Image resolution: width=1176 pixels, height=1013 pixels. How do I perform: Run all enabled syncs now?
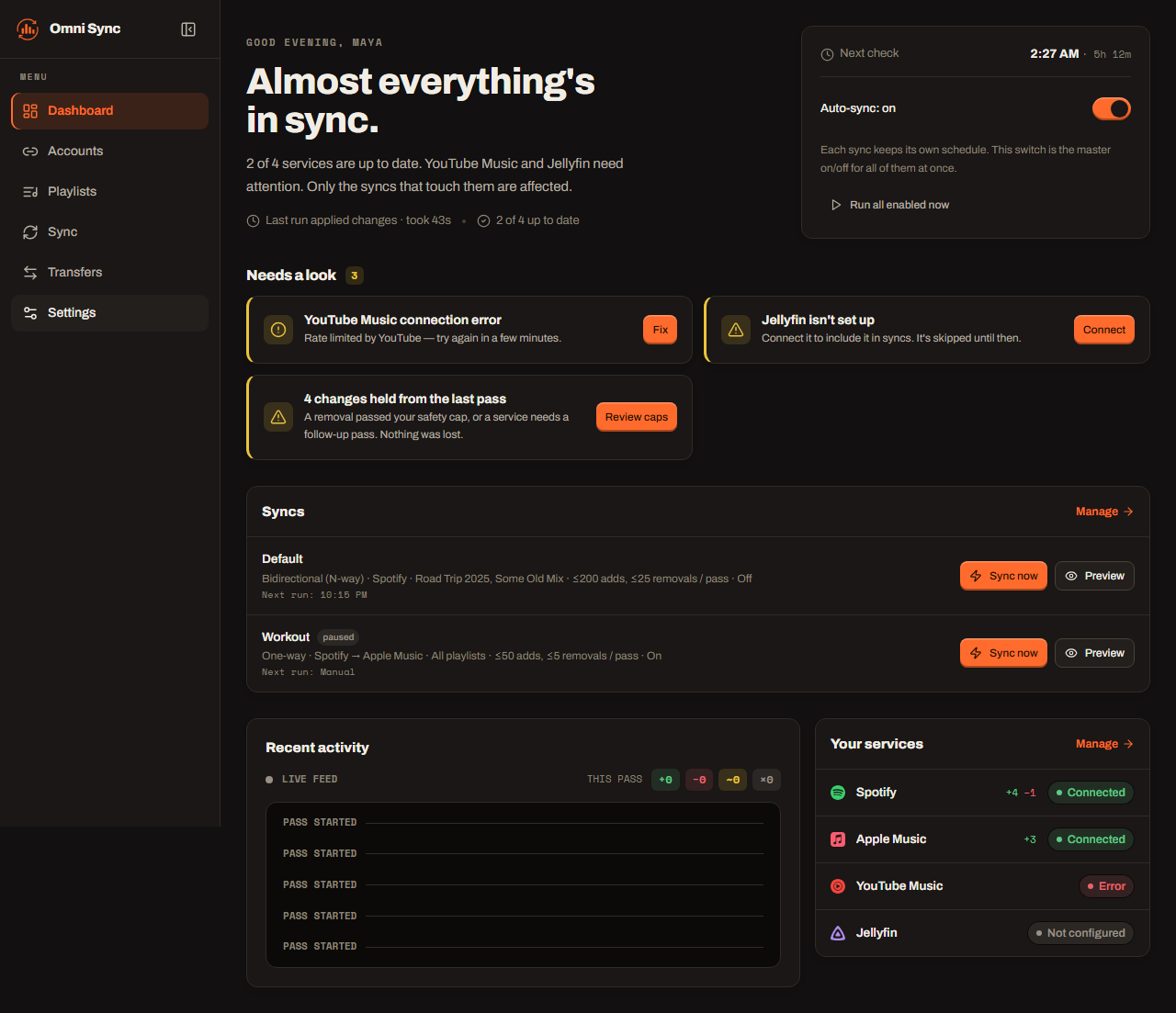coord(889,205)
